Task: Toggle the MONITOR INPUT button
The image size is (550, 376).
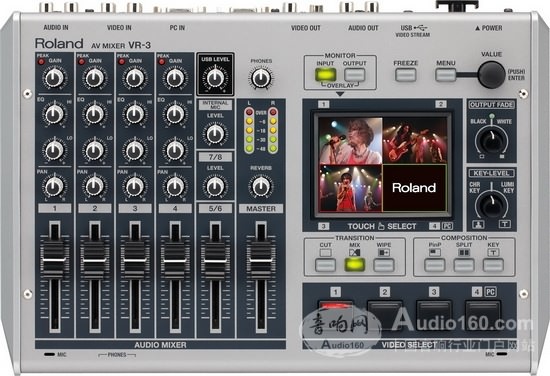Action: [x=326, y=75]
